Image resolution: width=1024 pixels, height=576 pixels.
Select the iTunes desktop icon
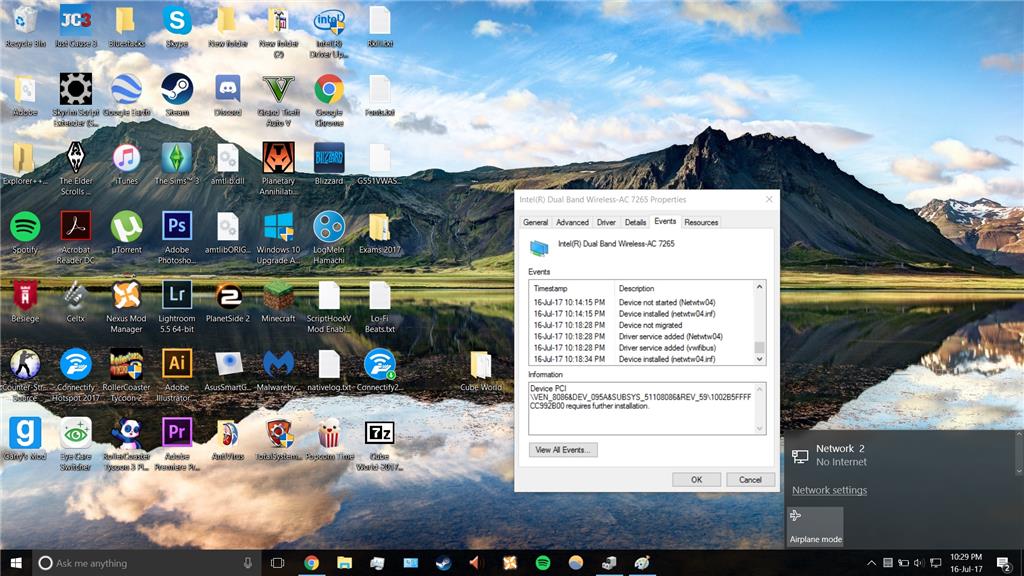[x=127, y=164]
